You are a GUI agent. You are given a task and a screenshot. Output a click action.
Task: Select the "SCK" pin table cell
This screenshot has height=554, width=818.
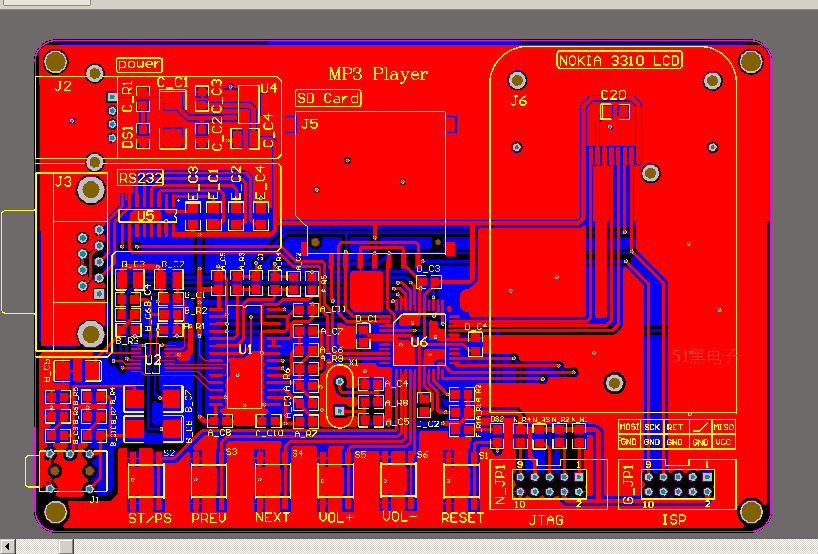pyautogui.click(x=652, y=427)
